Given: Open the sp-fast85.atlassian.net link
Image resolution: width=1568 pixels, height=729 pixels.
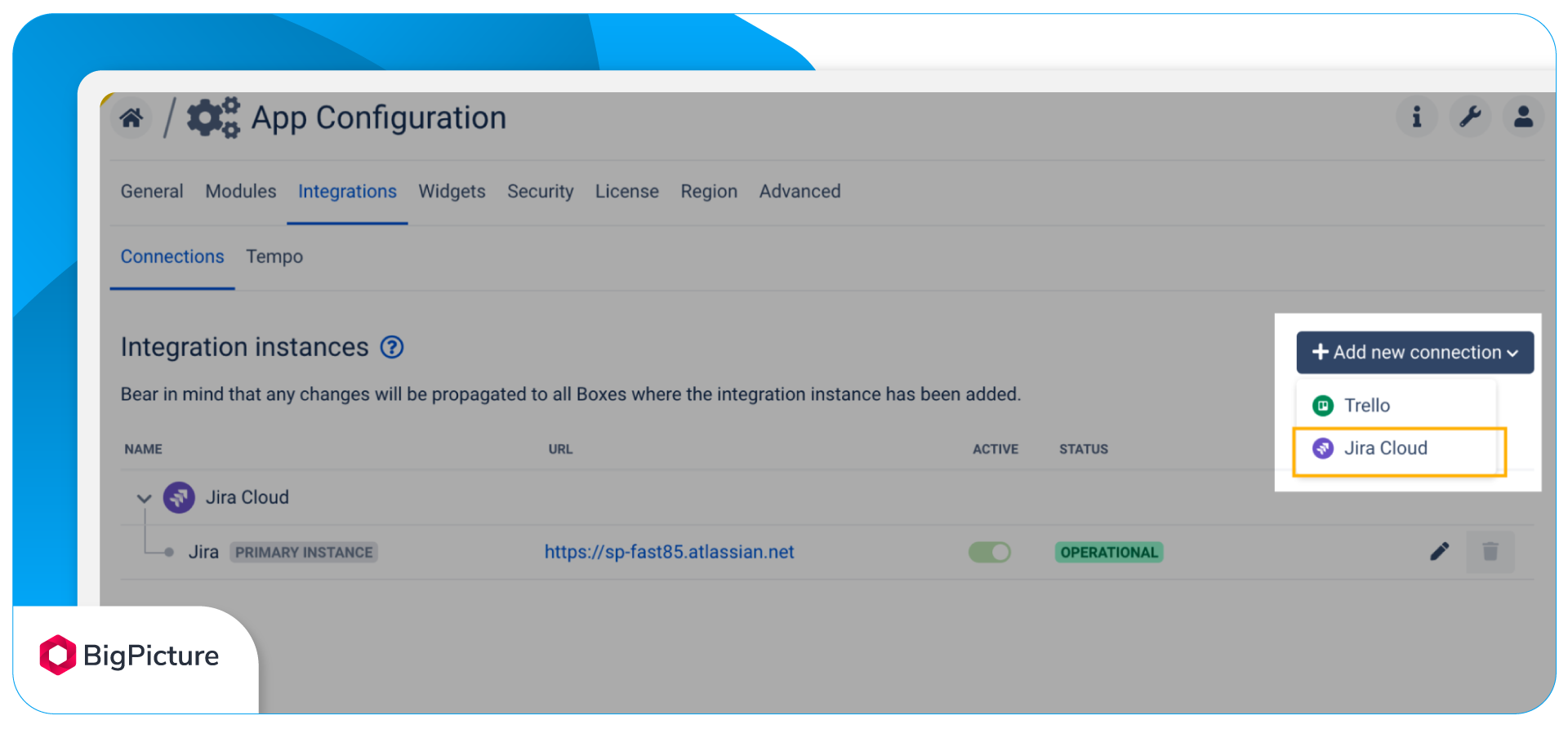Looking at the screenshot, I should [669, 552].
